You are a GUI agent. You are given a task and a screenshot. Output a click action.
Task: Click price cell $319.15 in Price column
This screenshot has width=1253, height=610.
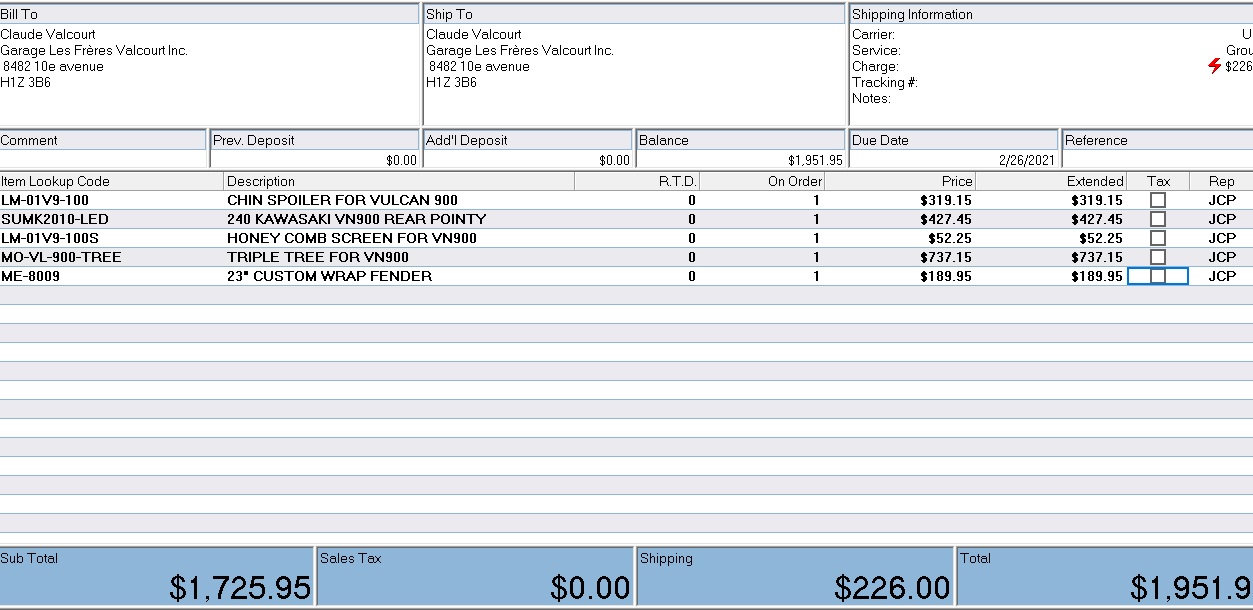coord(946,200)
